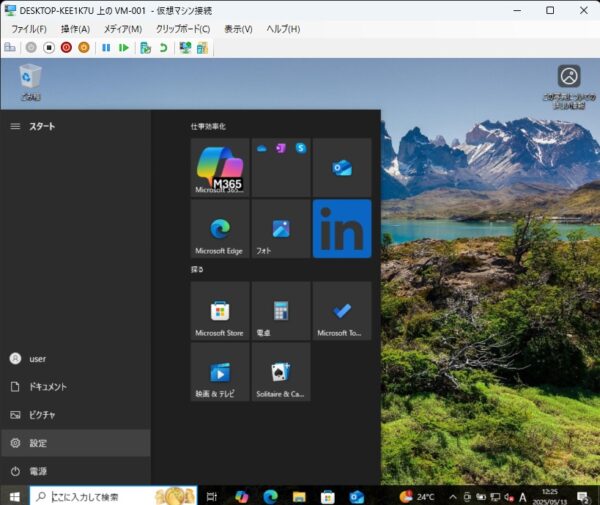Click the 仕事効率化 group heading
Viewport: 600px width, 505px height.
pyautogui.click(x=208, y=127)
